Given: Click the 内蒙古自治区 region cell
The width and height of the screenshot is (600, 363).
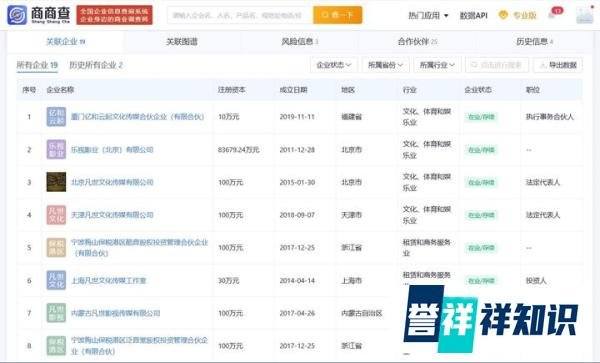Looking at the screenshot, I should [x=362, y=313].
